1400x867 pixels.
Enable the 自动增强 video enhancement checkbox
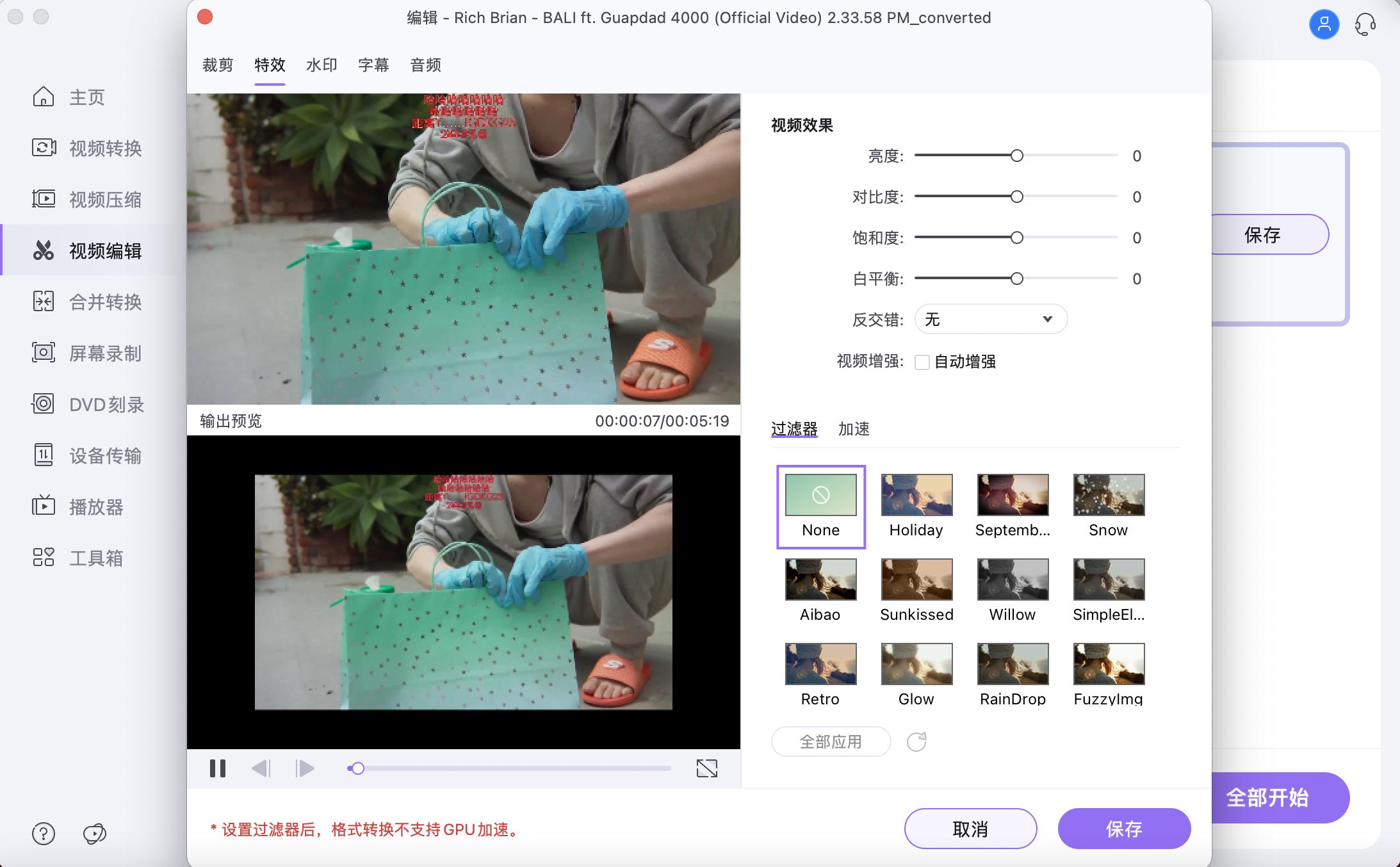tap(922, 362)
